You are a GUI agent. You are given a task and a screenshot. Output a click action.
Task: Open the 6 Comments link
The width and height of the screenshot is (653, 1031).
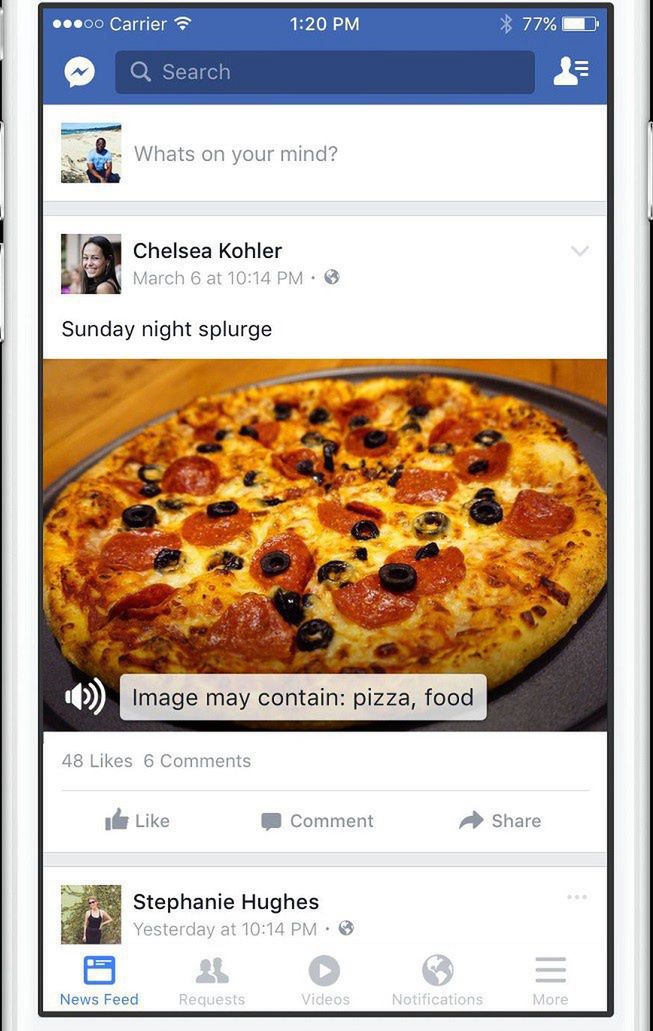[x=197, y=761]
